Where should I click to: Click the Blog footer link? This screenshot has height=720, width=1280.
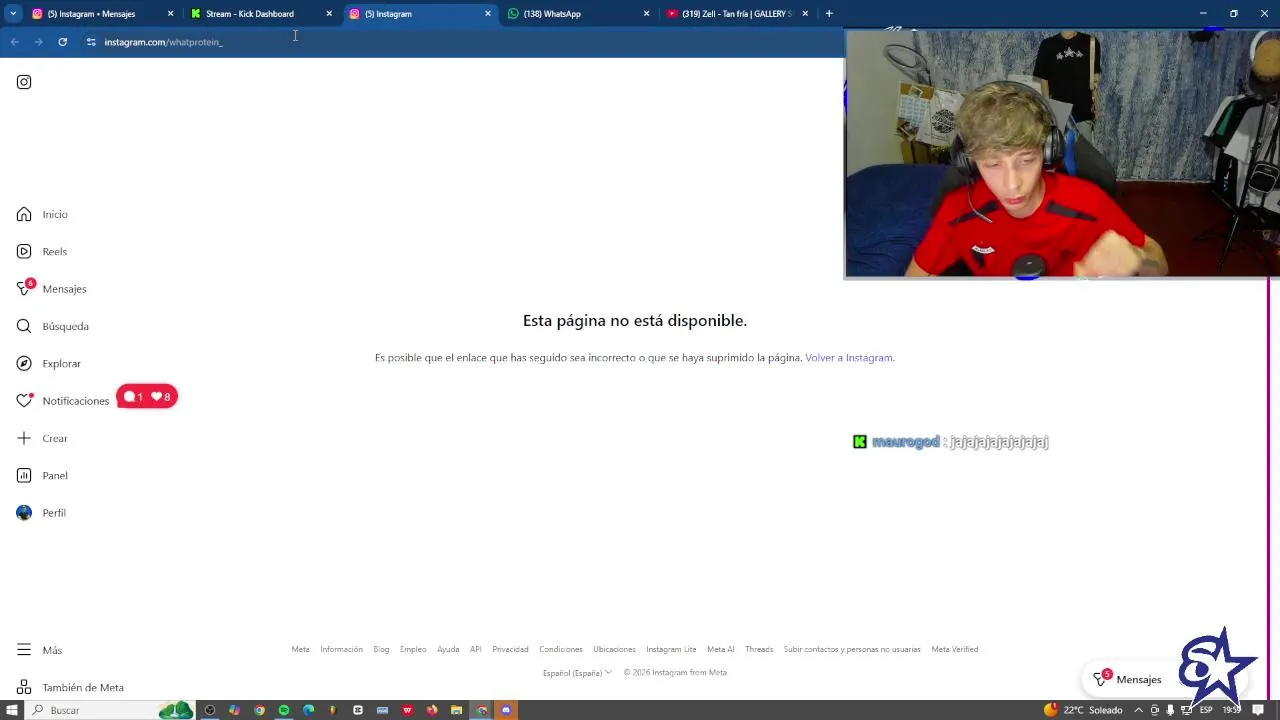pyautogui.click(x=381, y=649)
